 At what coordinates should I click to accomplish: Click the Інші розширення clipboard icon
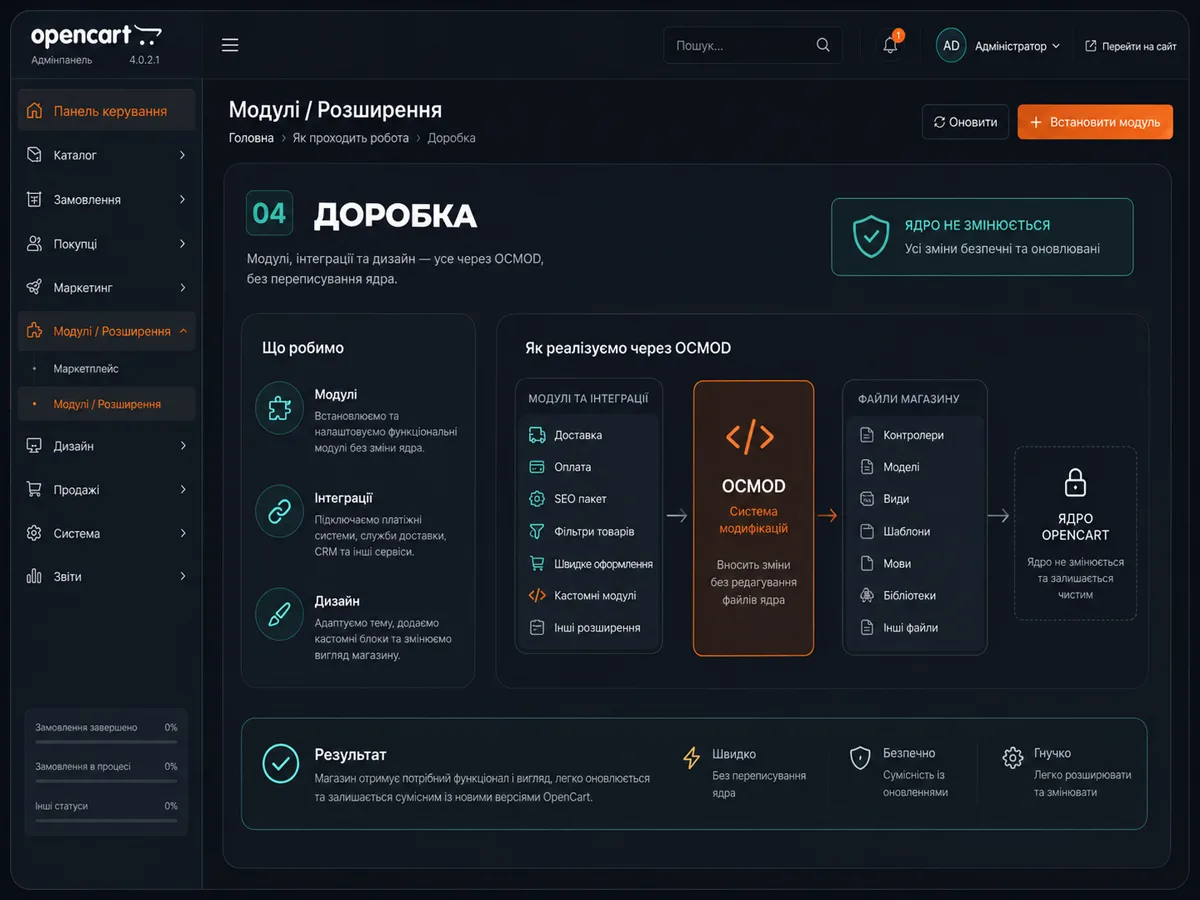[537, 628]
